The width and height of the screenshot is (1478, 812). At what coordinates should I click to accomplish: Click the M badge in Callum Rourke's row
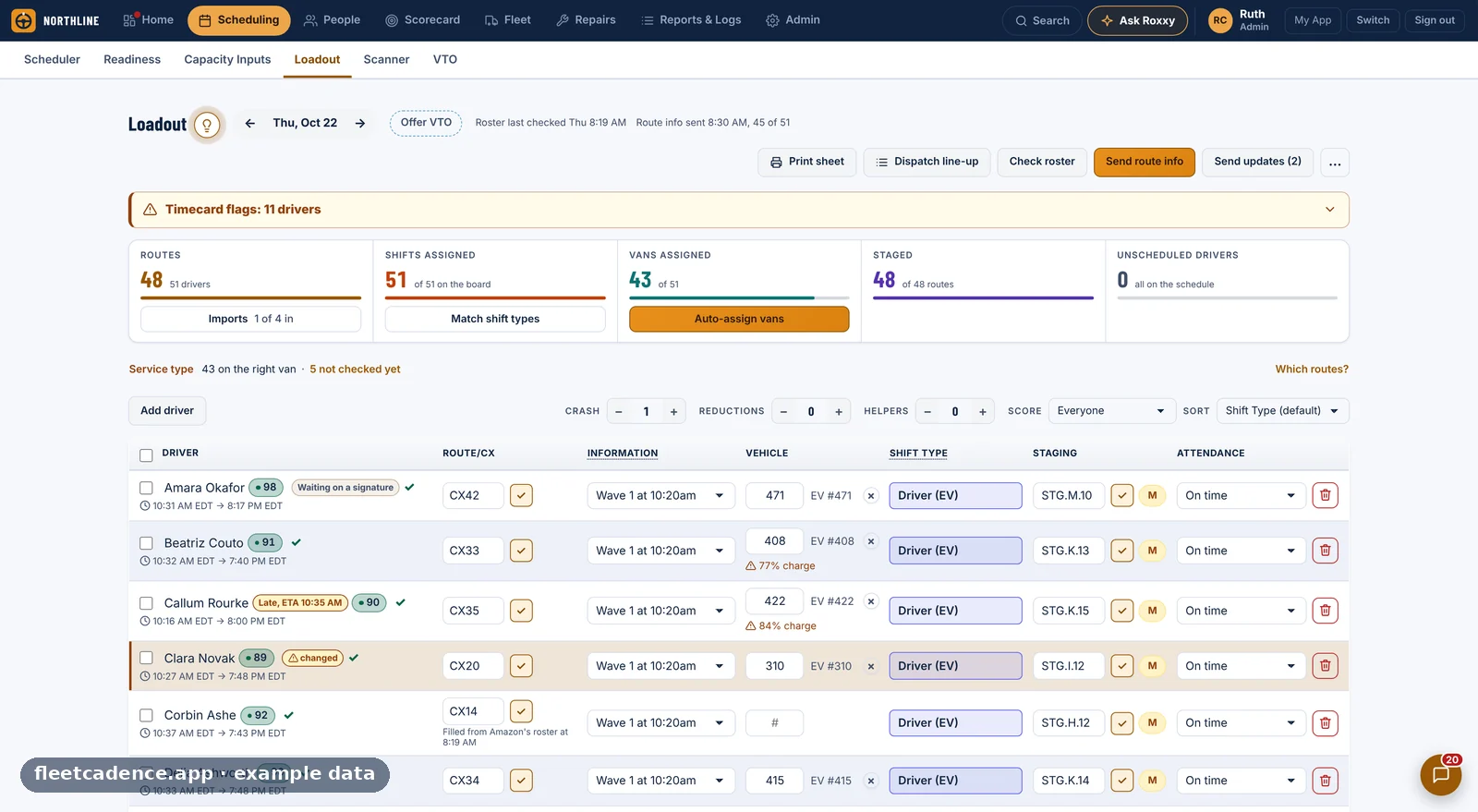coord(1152,611)
